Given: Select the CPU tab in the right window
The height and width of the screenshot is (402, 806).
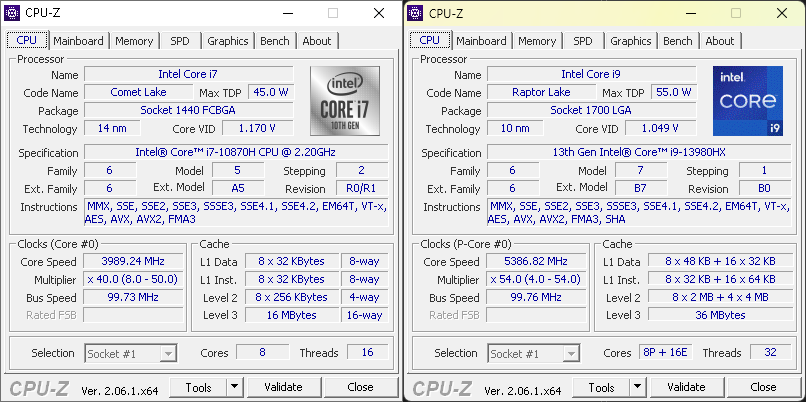Looking at the screenshot, I should [x=430, y=40].
